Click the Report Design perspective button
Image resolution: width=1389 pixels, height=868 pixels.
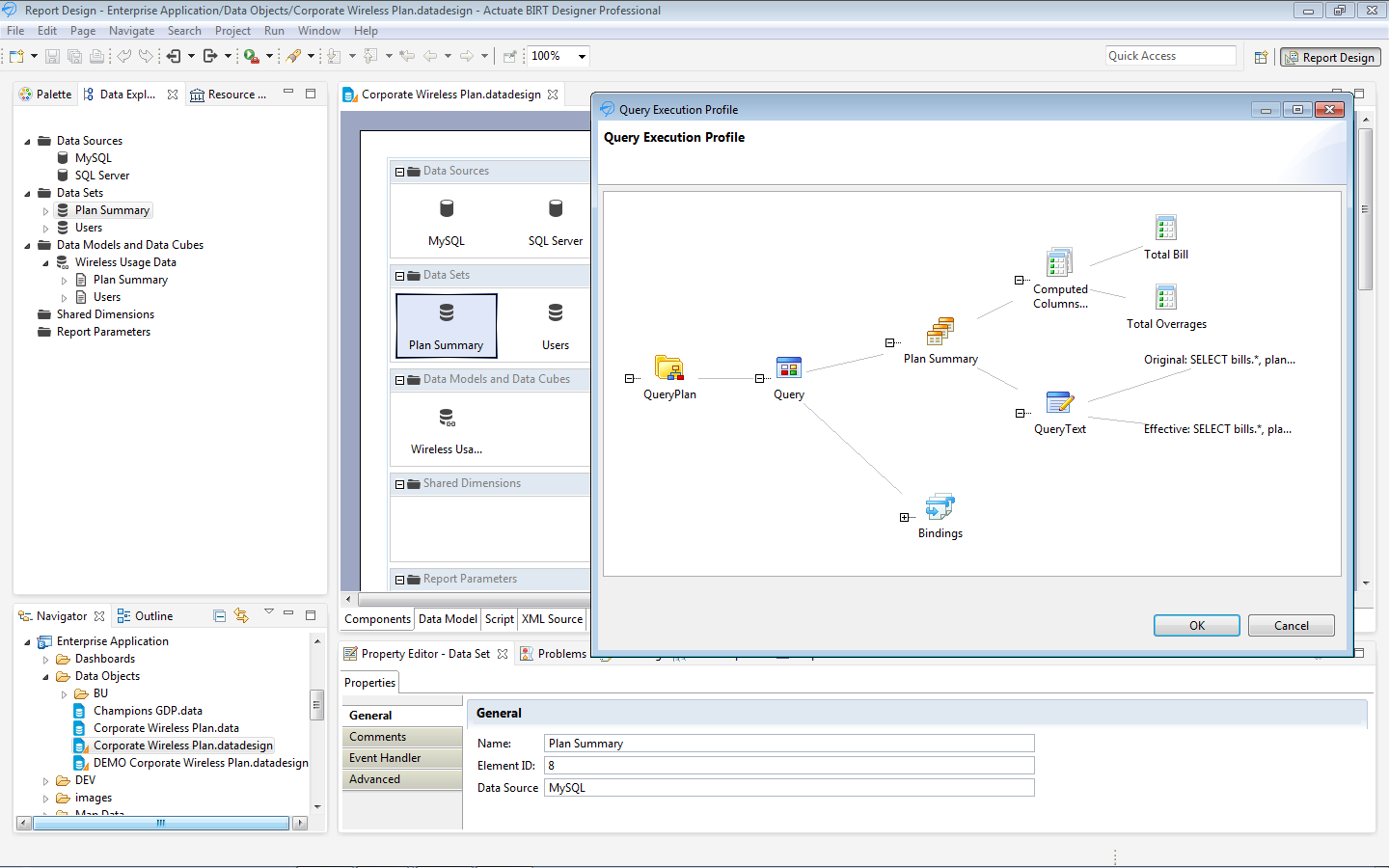pyautogui.click(x=1330, y=57)
